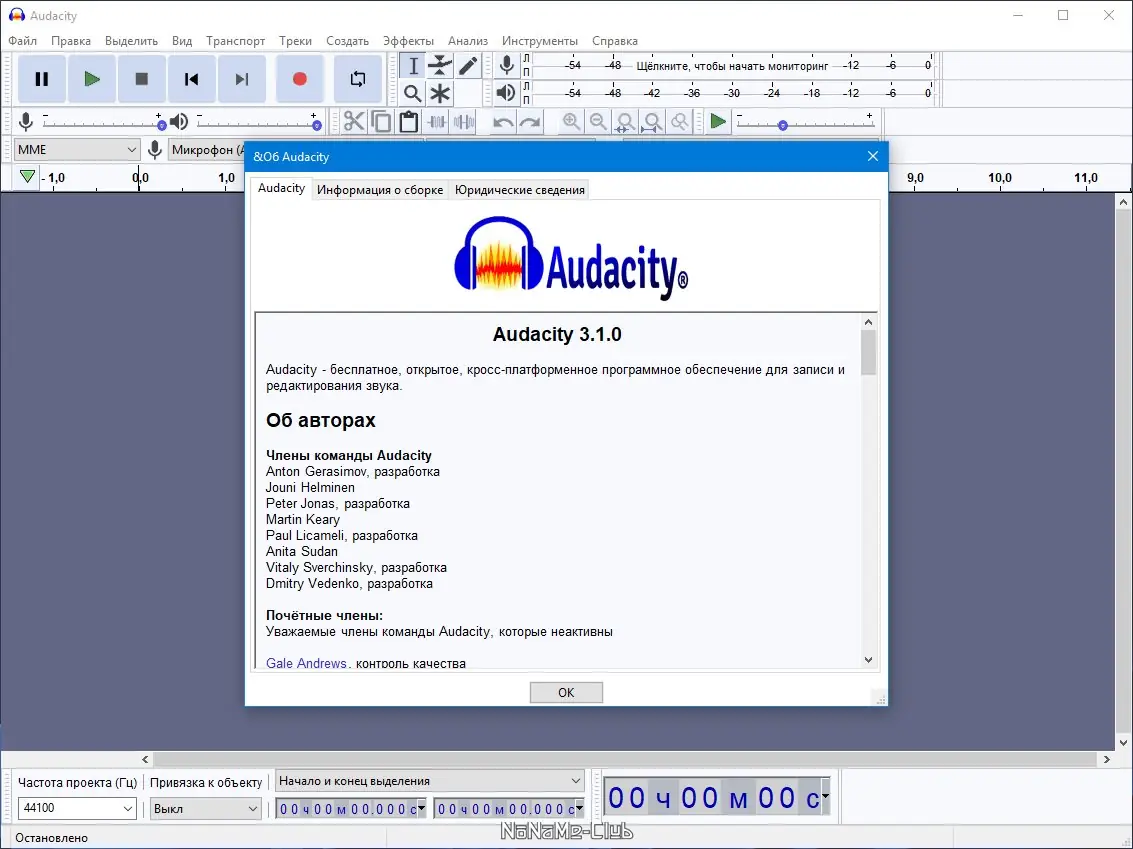This screenshot has width=1133, height=849.
Task: Toggle the Loop playback button
Action: click(x=358, y=79)
